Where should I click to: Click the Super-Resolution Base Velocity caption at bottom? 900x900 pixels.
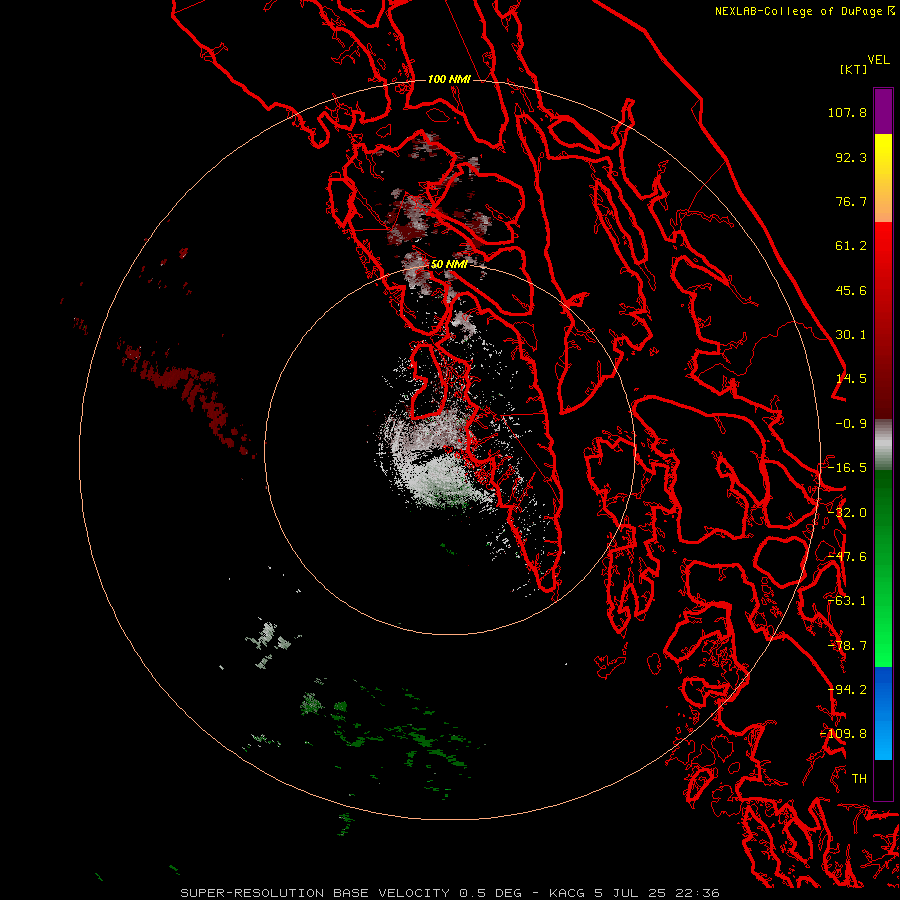pos(449,893)
